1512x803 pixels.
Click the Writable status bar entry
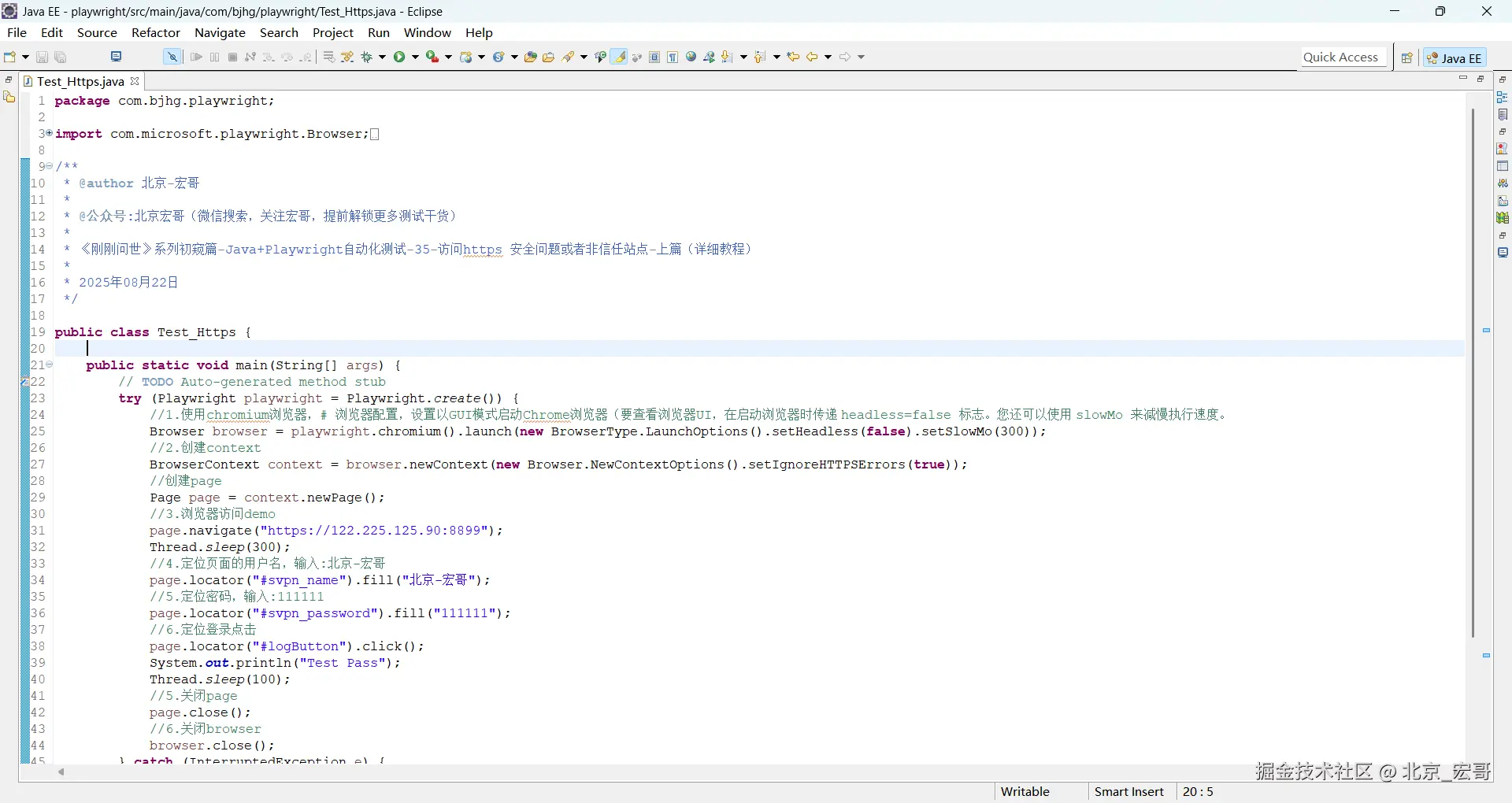pos(1025,792)
